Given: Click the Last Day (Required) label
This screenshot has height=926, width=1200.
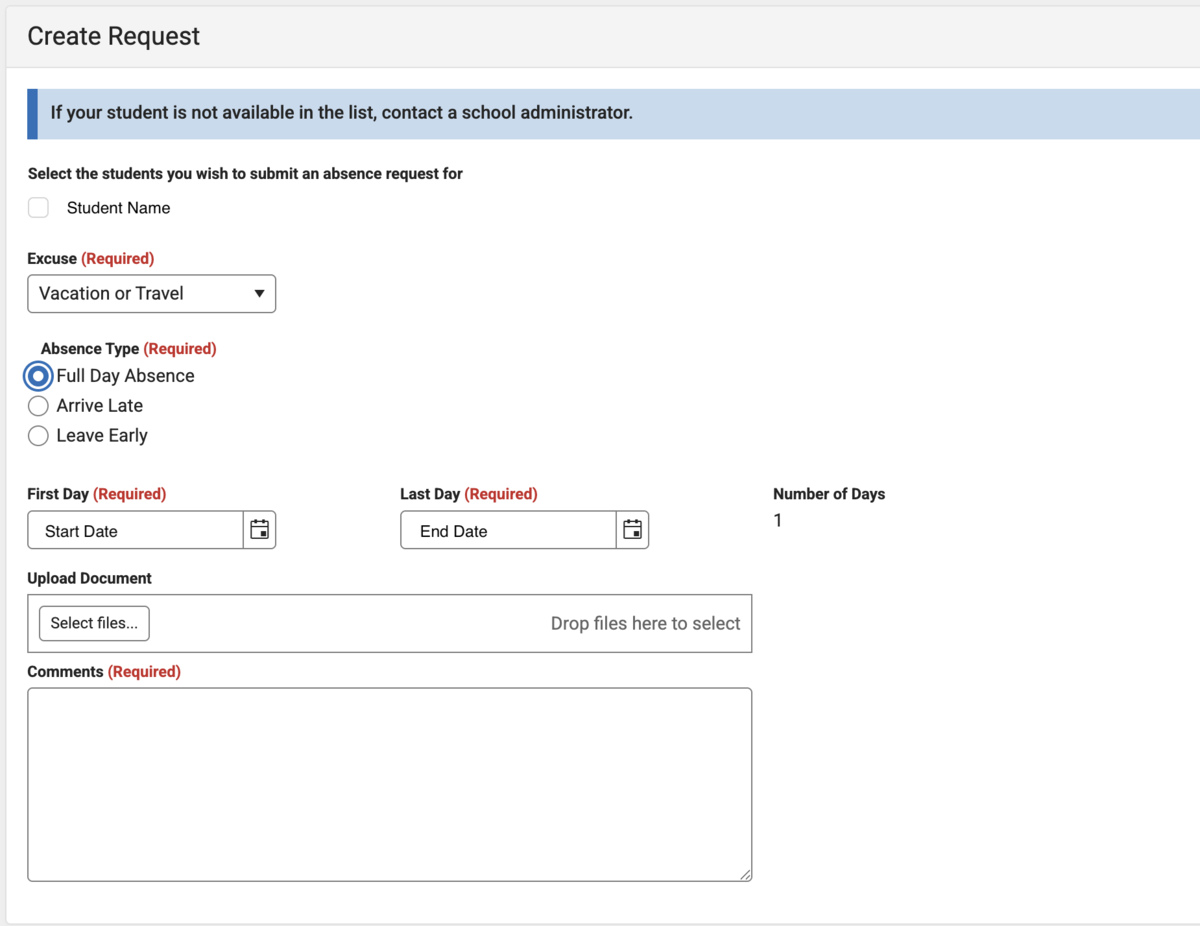Looking at the screenshot, I should pos(468,494).
